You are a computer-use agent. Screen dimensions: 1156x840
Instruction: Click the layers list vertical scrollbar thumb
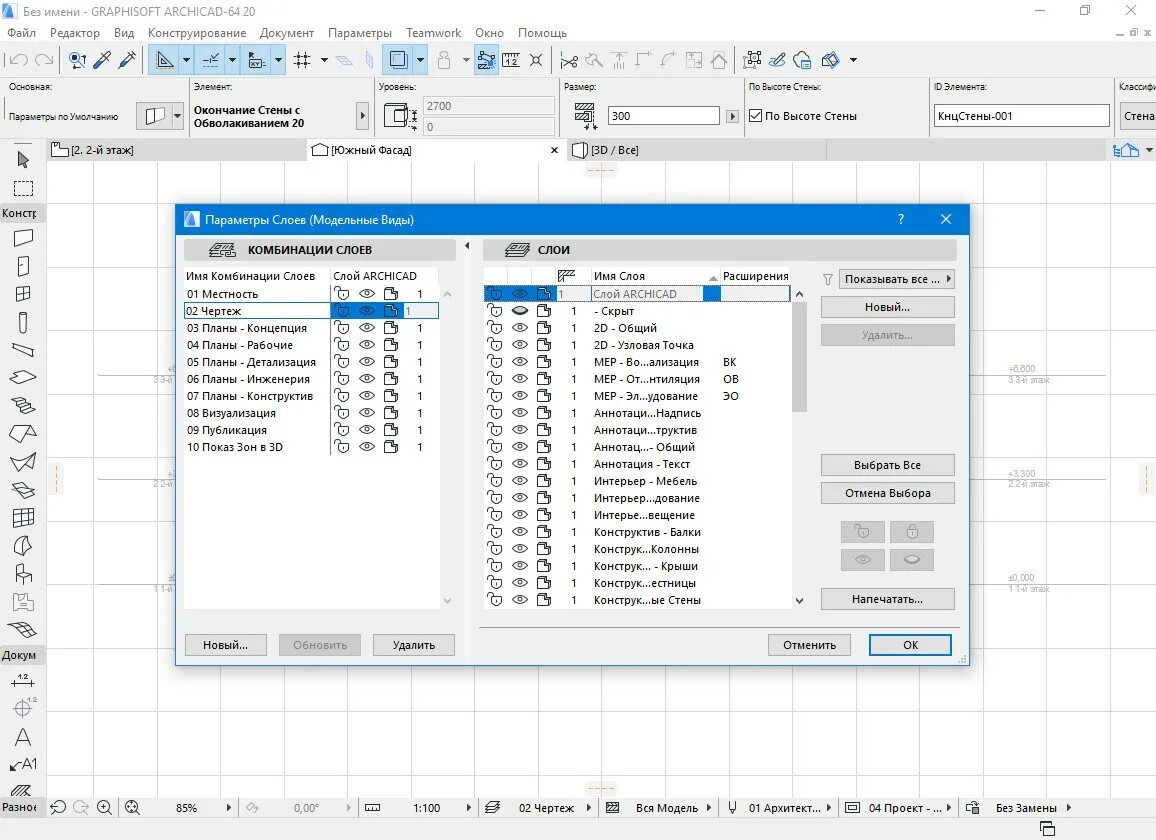coord(799,357)
